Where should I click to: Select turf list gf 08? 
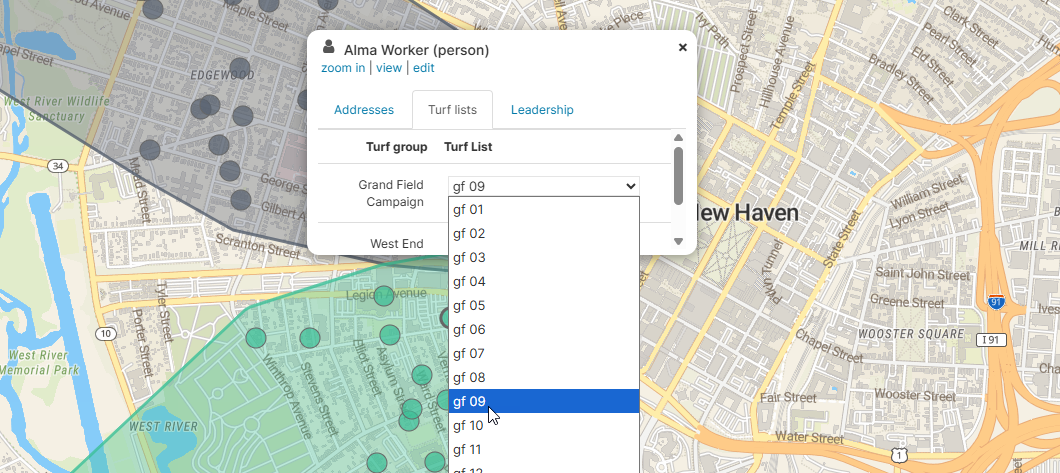coord(544,378)
